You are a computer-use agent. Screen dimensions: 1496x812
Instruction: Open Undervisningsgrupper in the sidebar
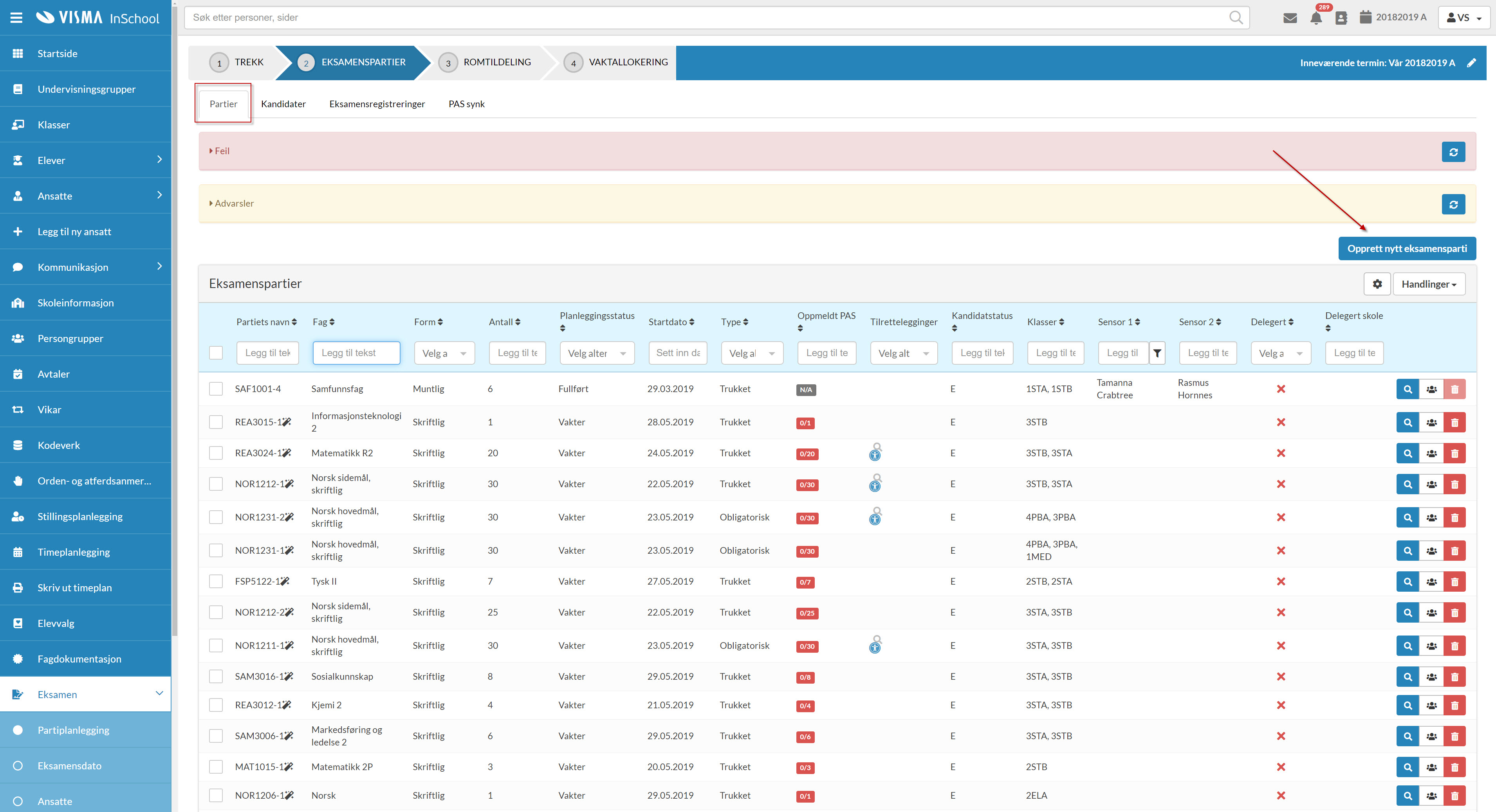[85, 89]
